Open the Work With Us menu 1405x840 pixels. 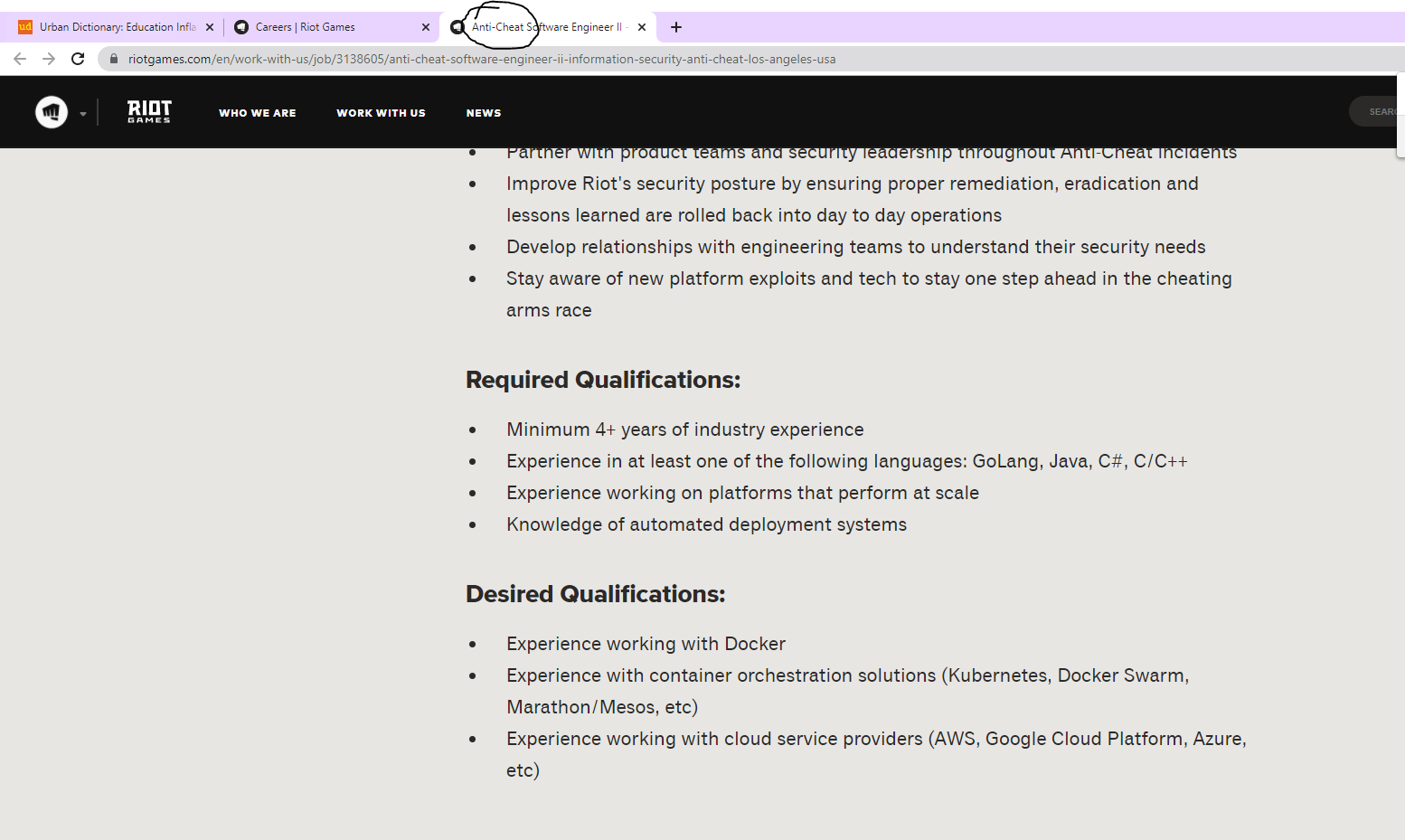[381, 113]
